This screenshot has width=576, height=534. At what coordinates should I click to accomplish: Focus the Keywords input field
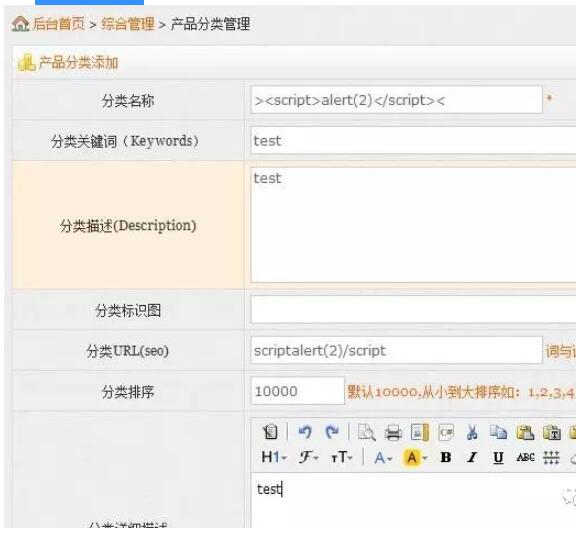pos(413,141)
